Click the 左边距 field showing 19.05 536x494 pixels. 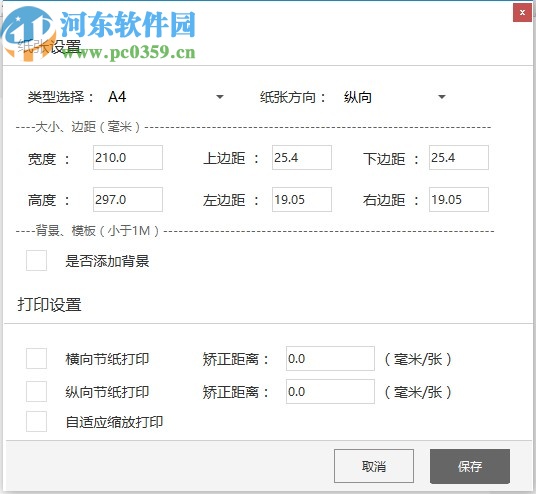[302, 199]
